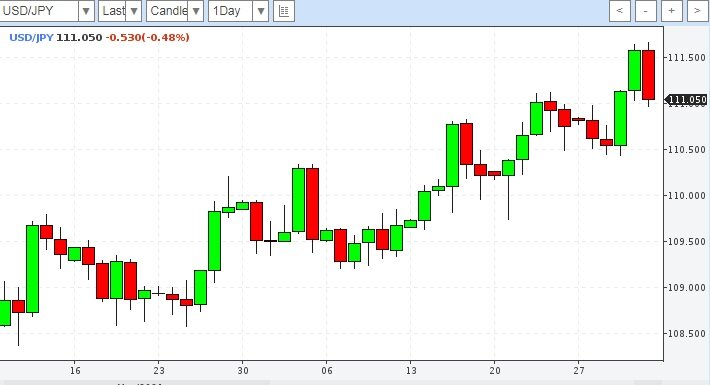Click date label 06 on time axis
Image resolution: width=710 pixels, height=385 pixels.
coord(327,371)
